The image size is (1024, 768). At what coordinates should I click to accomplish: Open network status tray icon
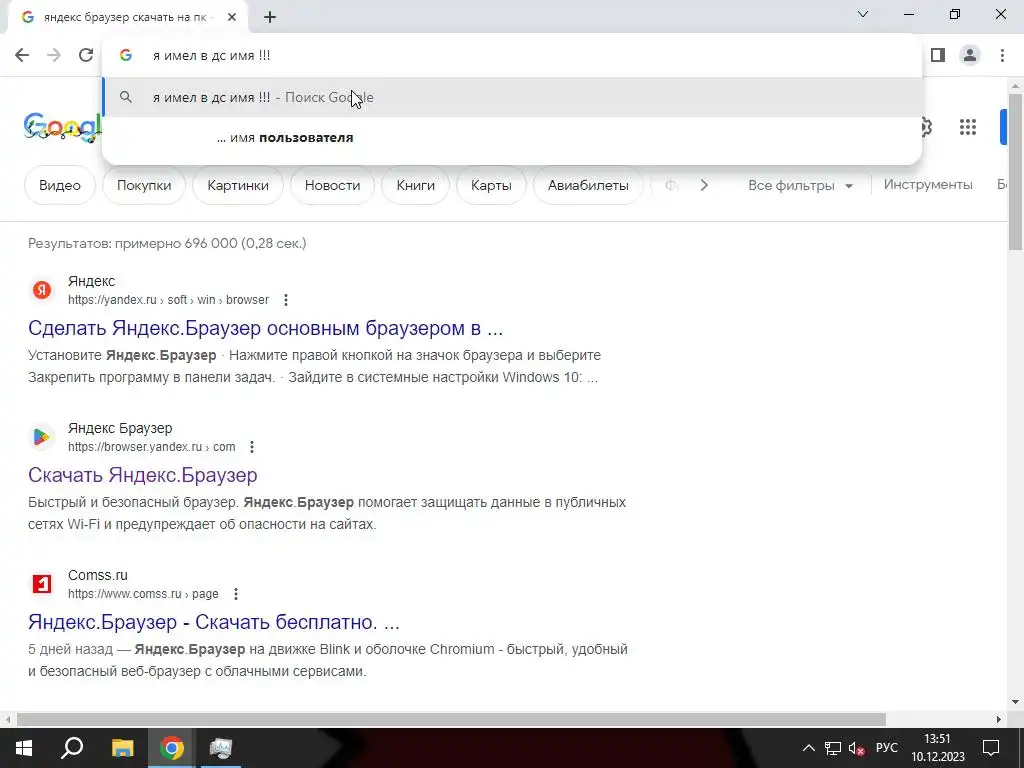pos(833,748)
